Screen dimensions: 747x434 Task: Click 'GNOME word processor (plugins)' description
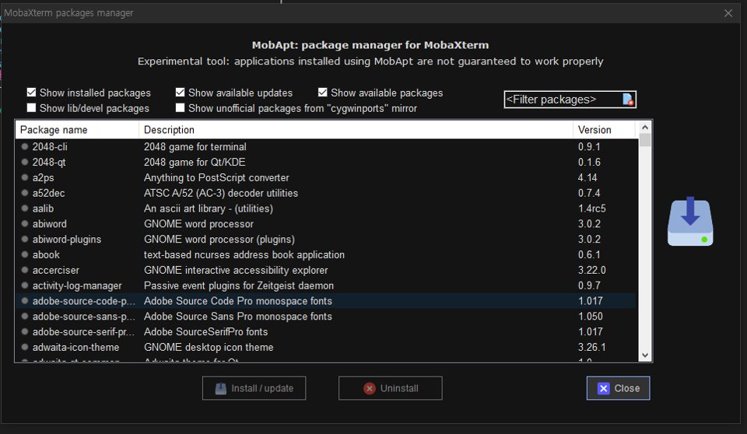coord(219,239)
